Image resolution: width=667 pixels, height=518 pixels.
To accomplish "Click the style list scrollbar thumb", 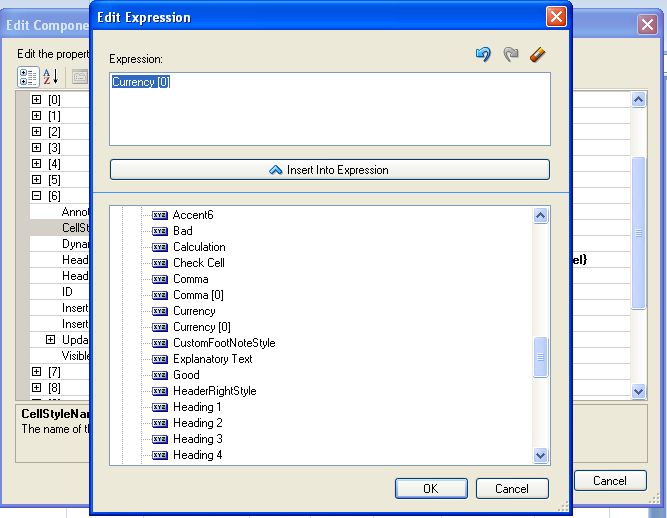I will pos(540,357).
